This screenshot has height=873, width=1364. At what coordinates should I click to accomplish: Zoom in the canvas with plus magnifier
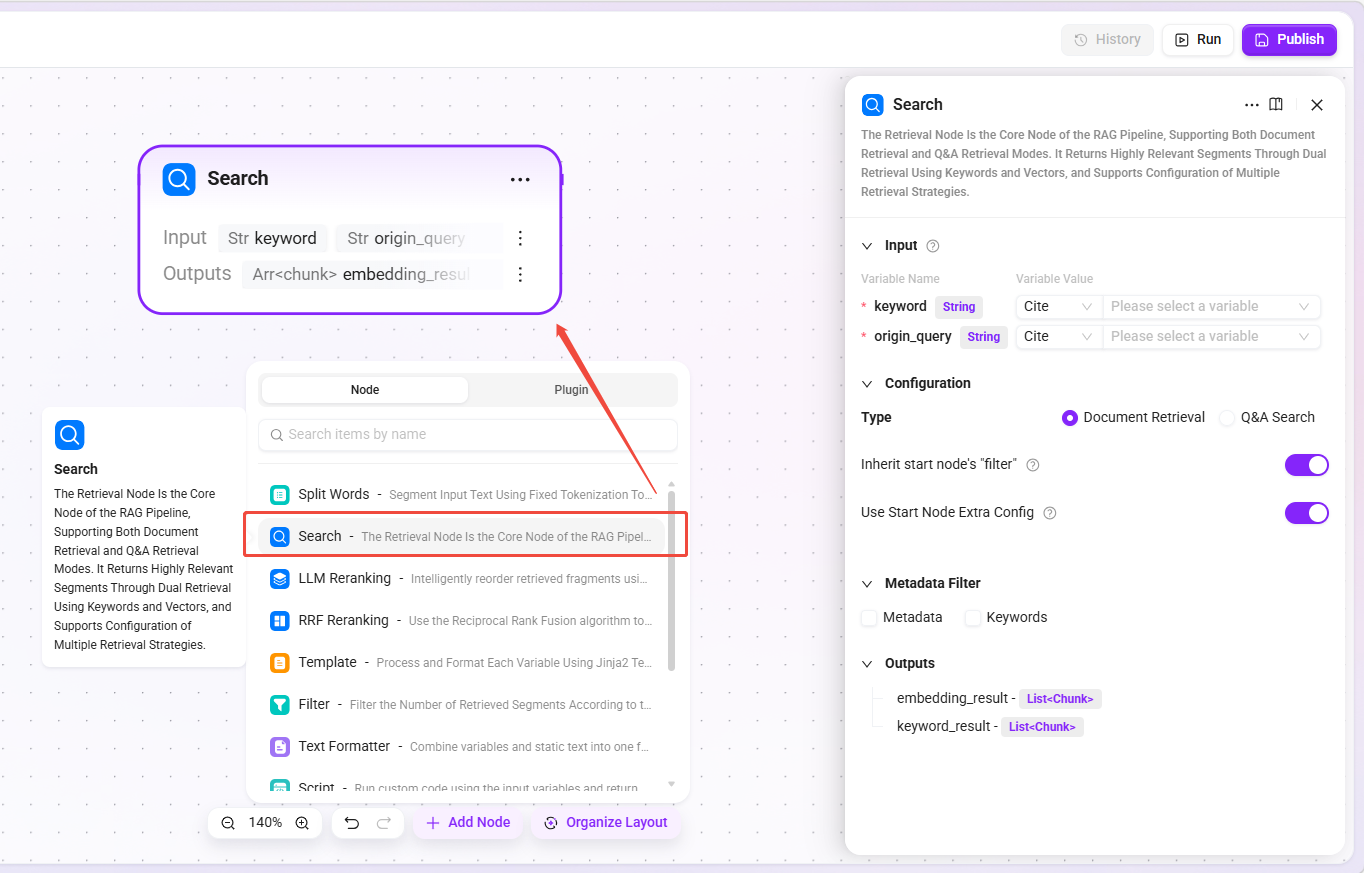[x=302, y=823]
